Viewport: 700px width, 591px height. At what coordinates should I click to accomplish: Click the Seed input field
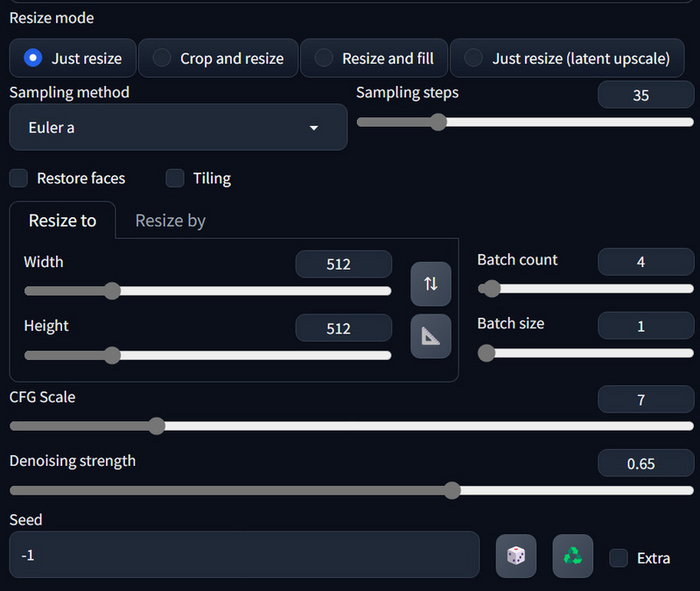click(244, 555)
